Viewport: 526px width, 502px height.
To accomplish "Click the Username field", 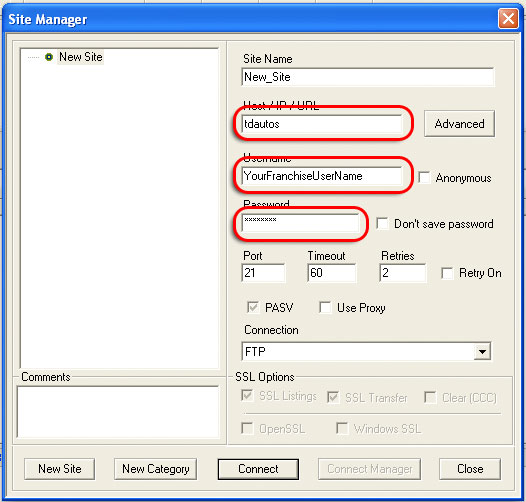I will click(x=322, y=176).
